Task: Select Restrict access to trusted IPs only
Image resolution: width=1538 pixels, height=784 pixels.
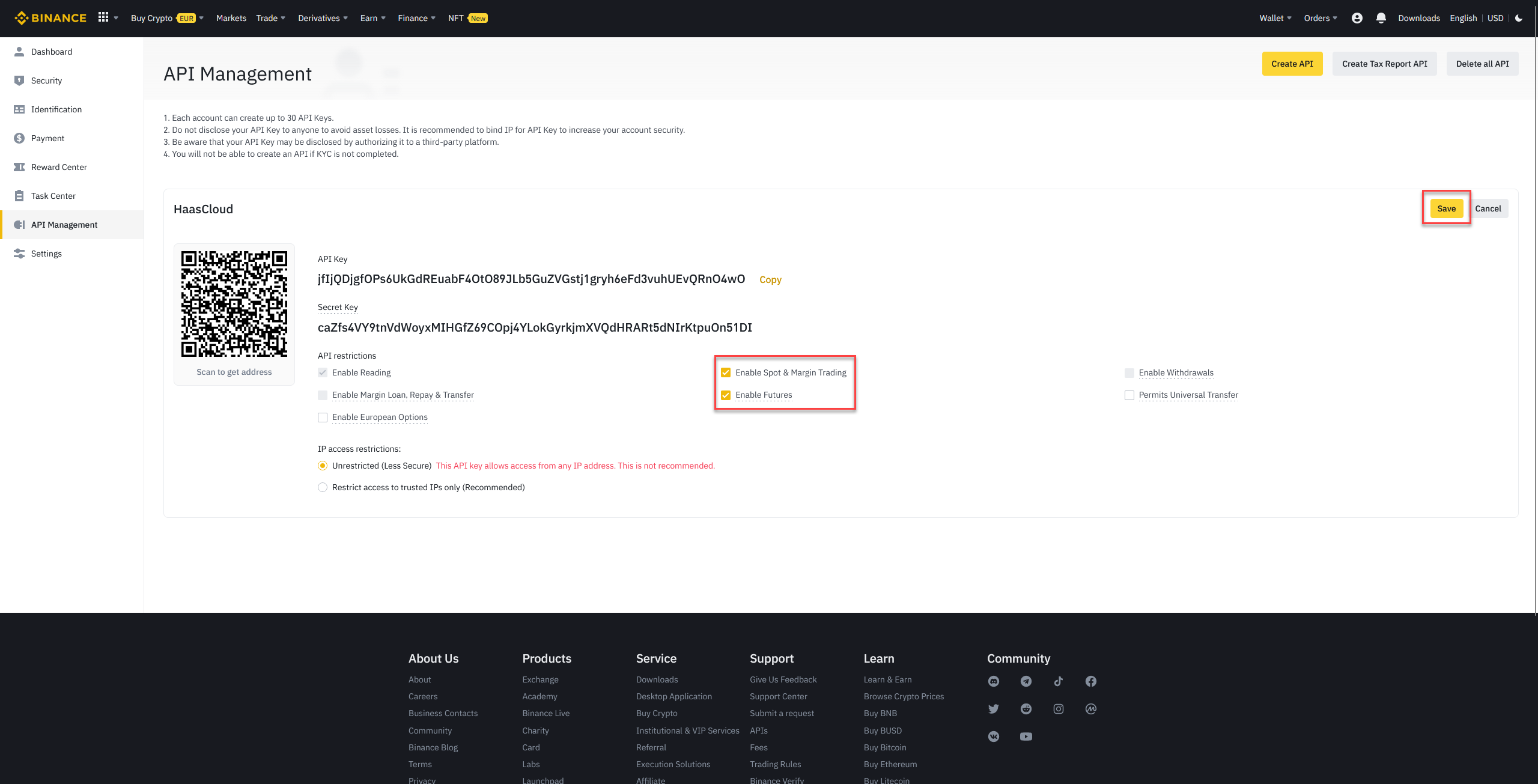Action: click(x=323, y=487)
